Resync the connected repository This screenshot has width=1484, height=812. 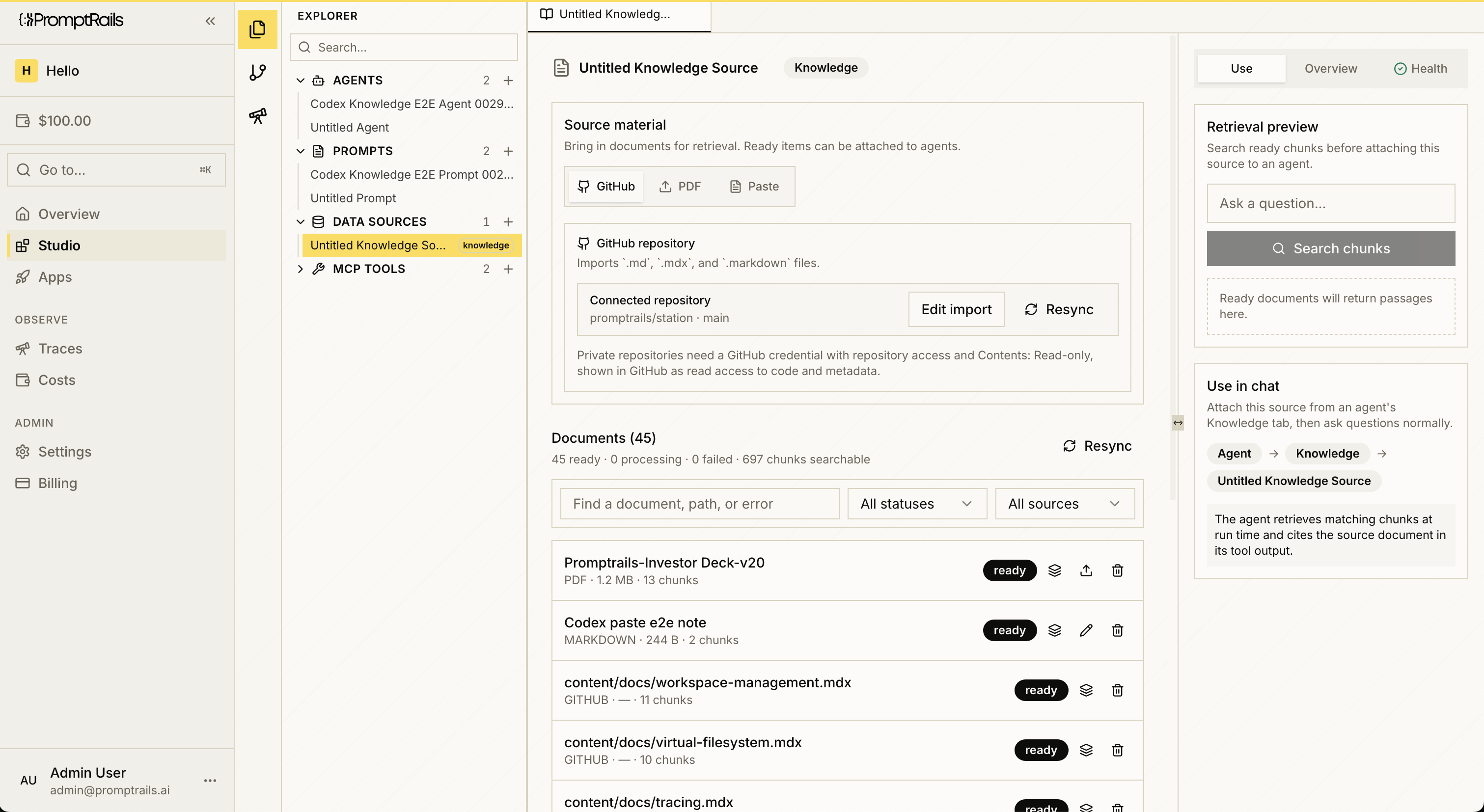tap(1059, 310)
